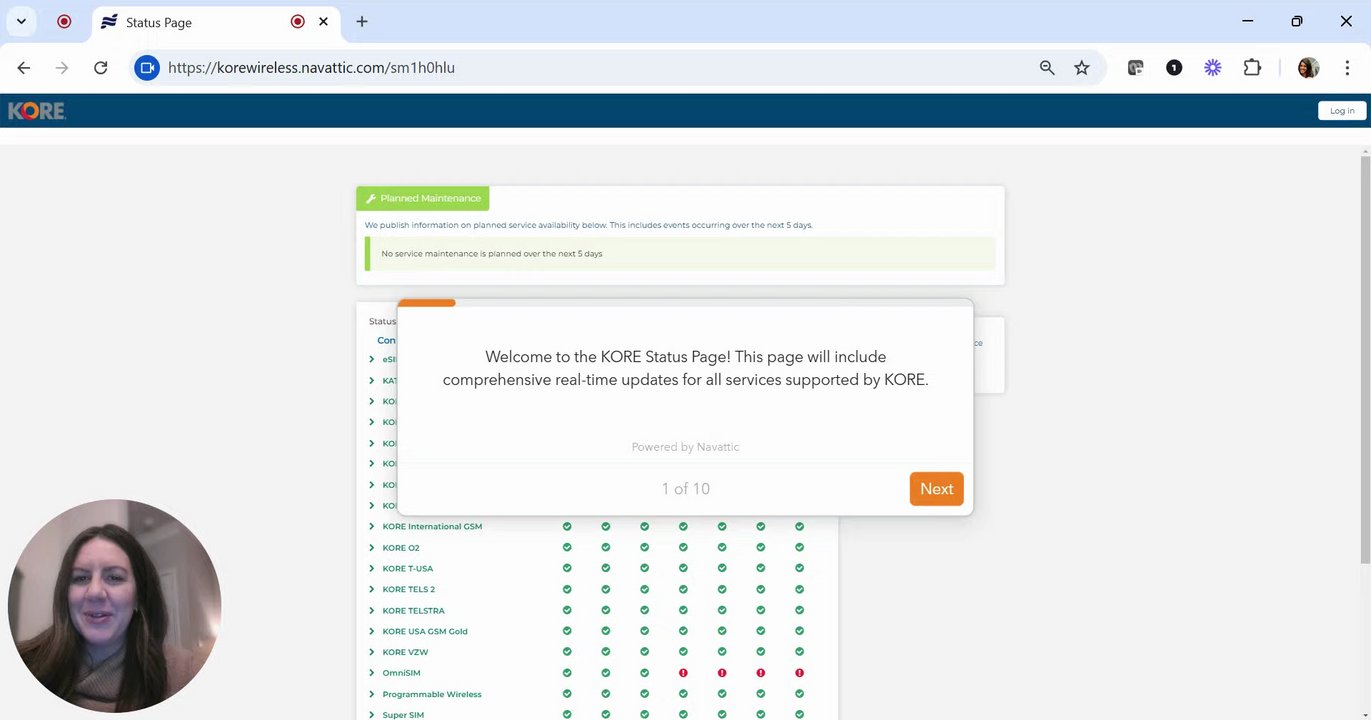
Task: Click last check in KORE International GSM row
Action: click(799, 526)
